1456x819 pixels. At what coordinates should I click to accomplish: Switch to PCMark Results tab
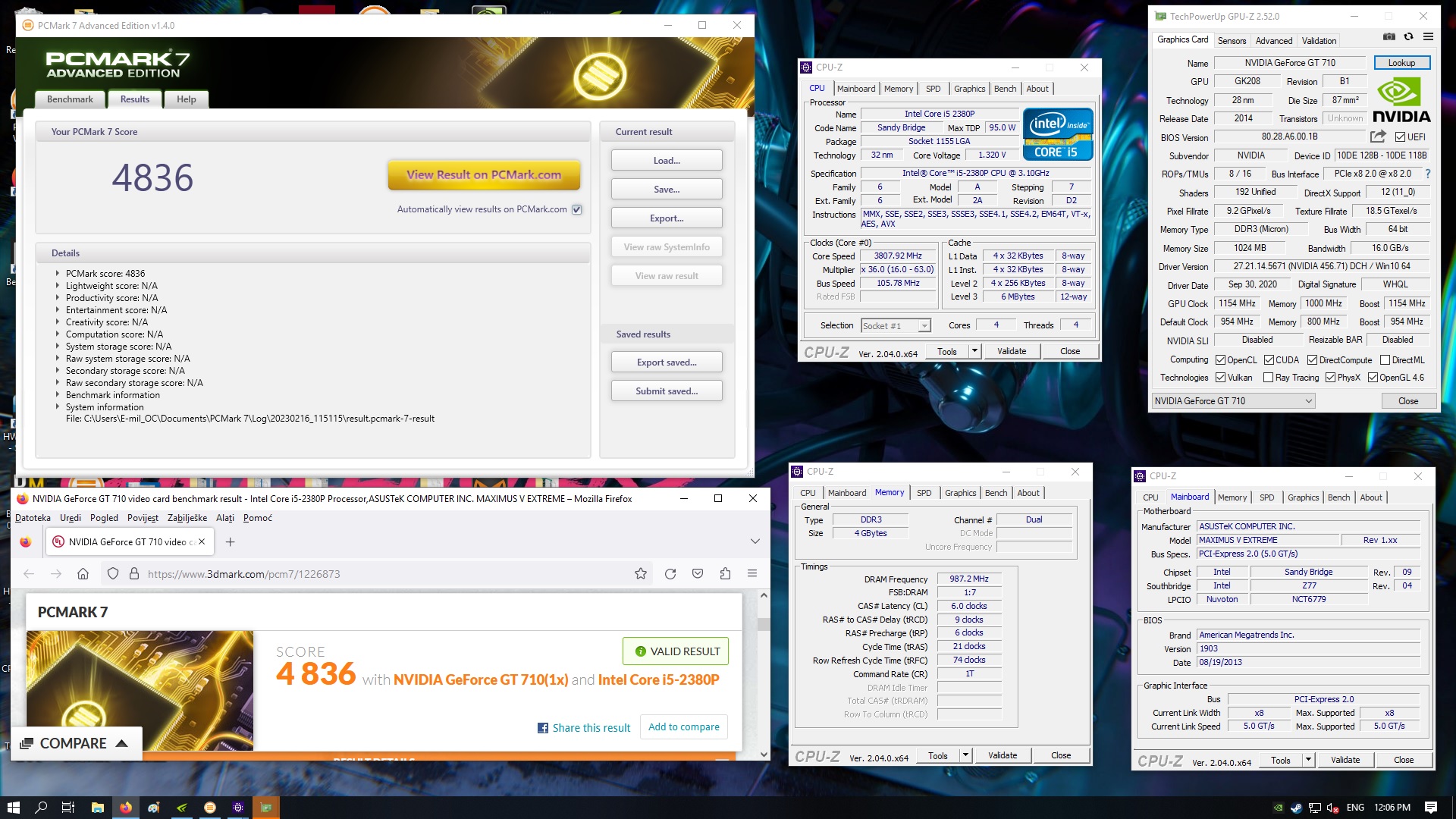[135, 99]
